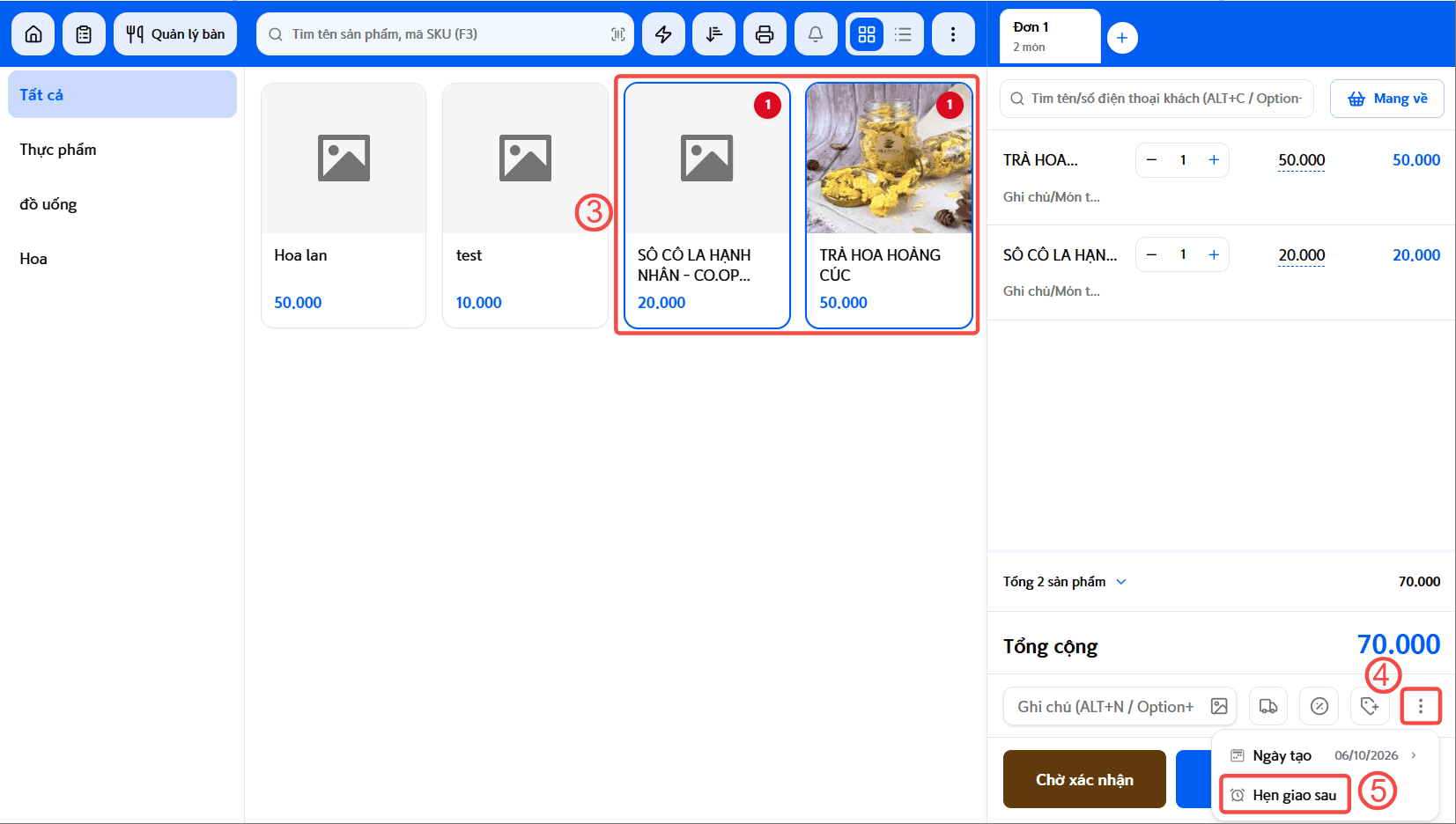Edit TRÀ HOA unit price 50.000
The height and width of the screenshot is (824, 1456).
[x=1302, y=160]
